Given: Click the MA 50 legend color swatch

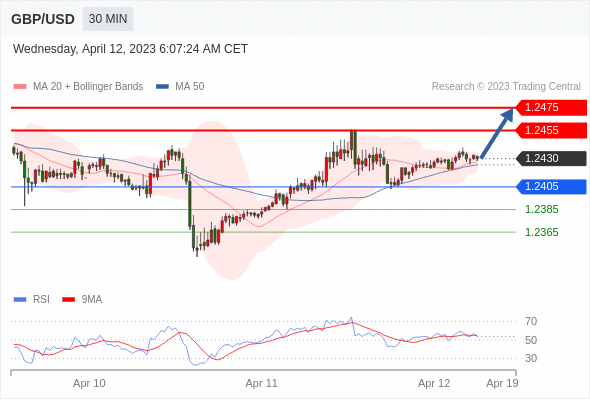Looking at the screenshot, I should (162, 87).
